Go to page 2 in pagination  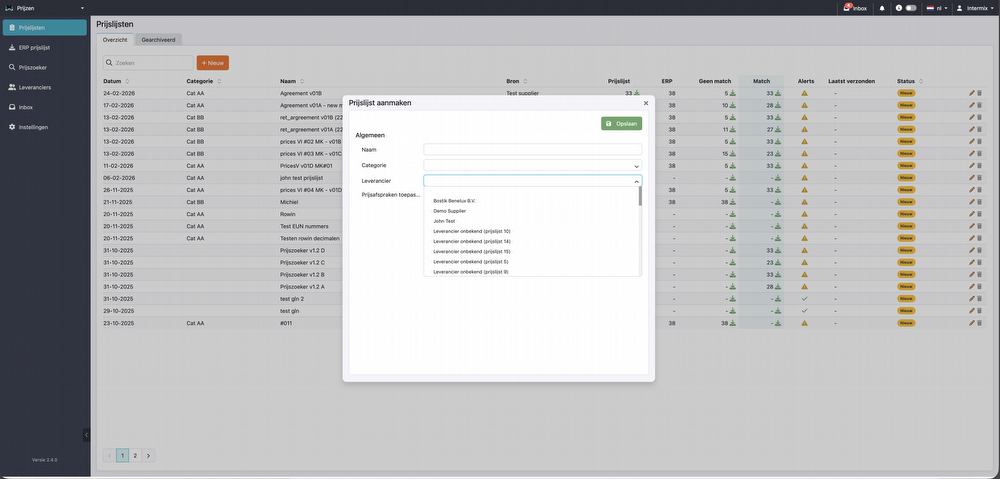(x=135, y=455)
